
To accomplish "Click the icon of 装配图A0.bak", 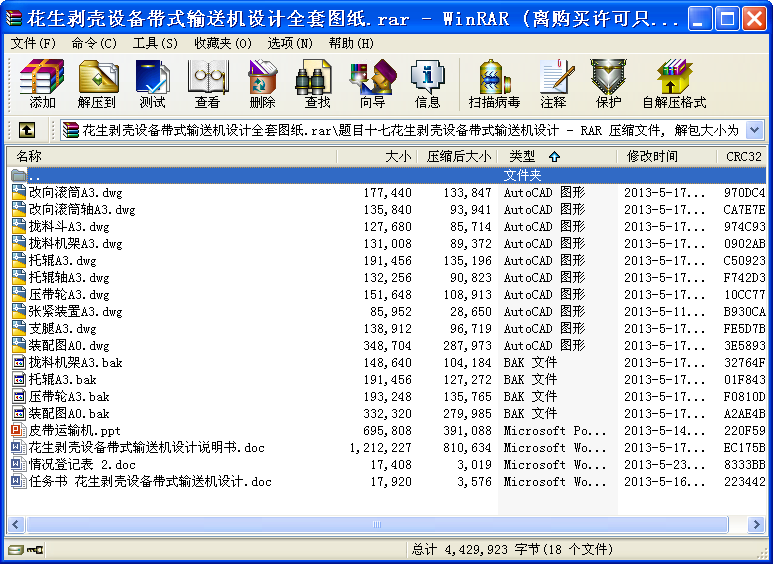I will pos(19,413).
